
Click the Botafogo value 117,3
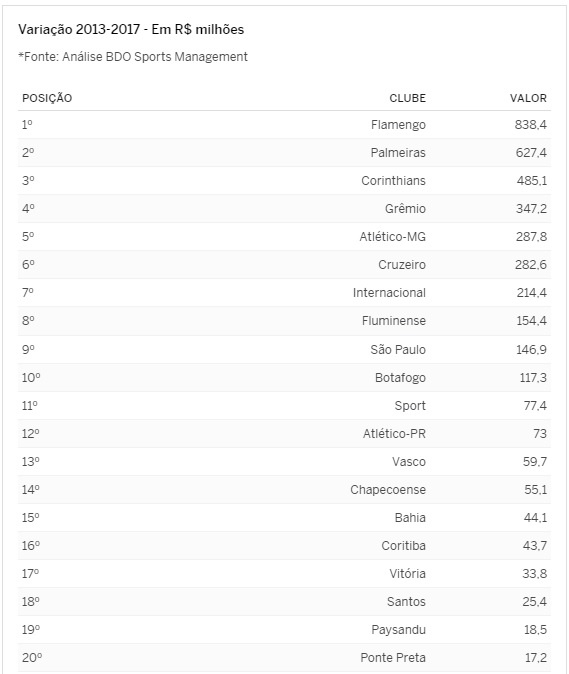tap(533, 377)
